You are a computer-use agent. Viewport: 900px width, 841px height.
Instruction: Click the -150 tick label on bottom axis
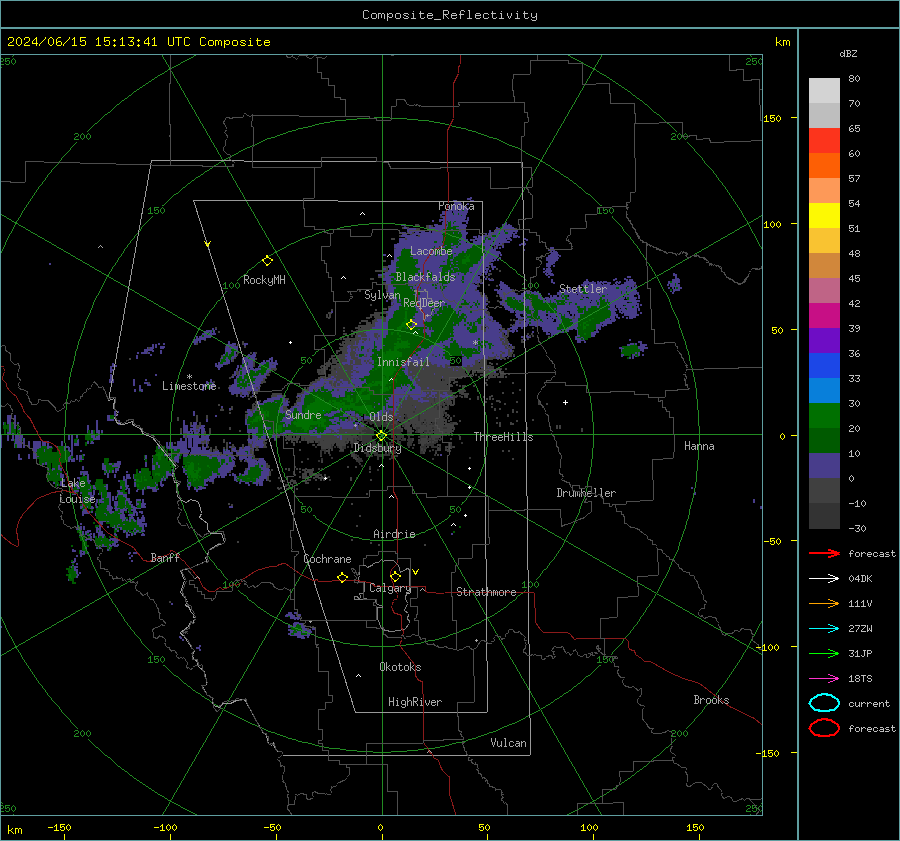(59, 827)
